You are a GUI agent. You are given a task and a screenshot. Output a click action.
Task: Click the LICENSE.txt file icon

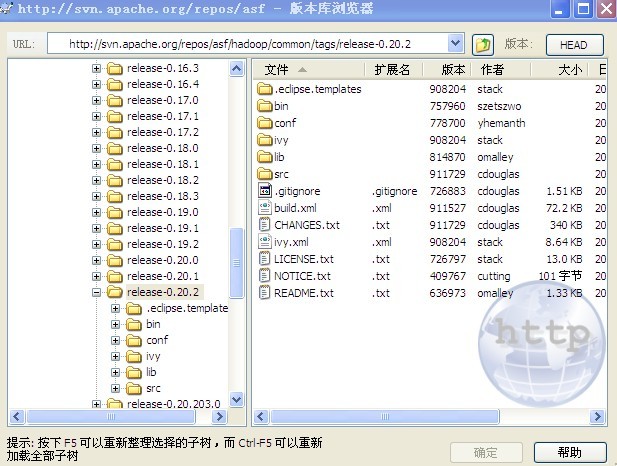click(x=264, y=259)
